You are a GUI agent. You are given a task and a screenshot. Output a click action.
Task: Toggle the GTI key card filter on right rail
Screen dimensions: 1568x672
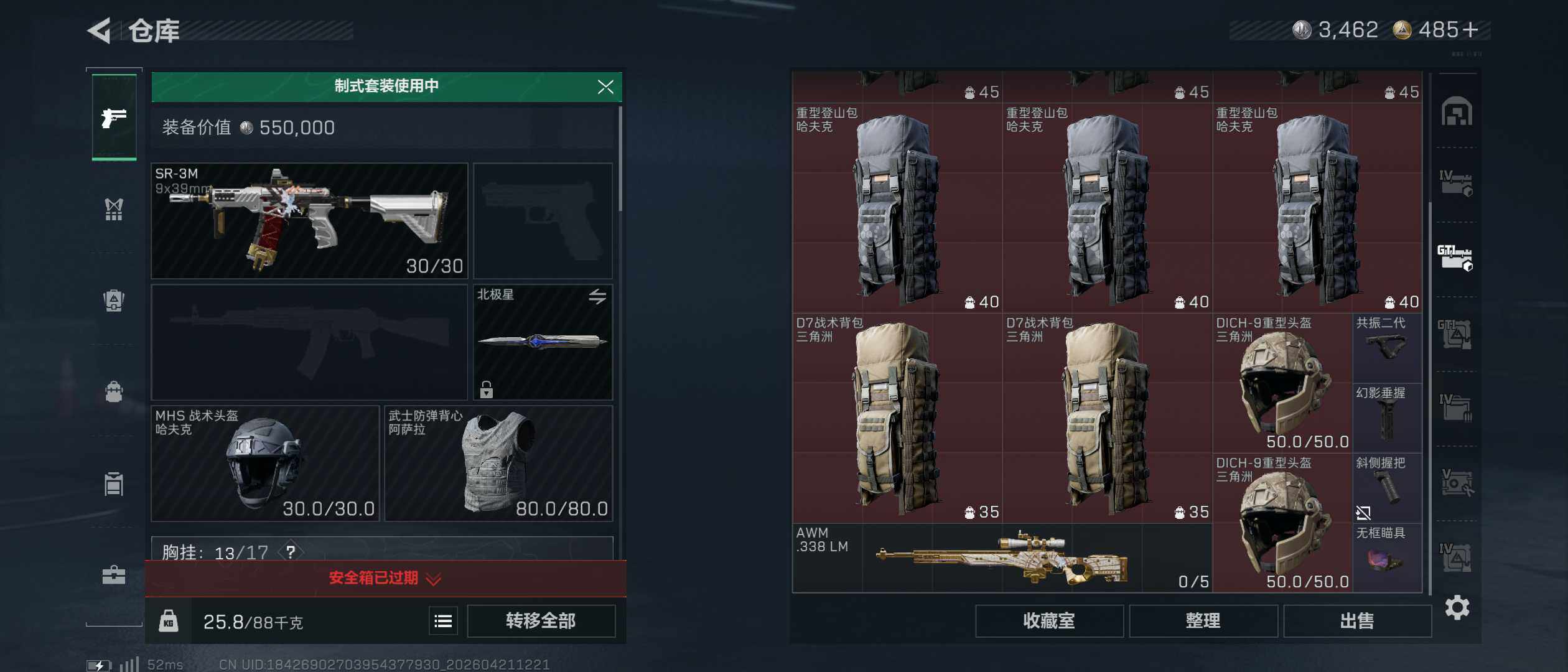pos(1455,258)
